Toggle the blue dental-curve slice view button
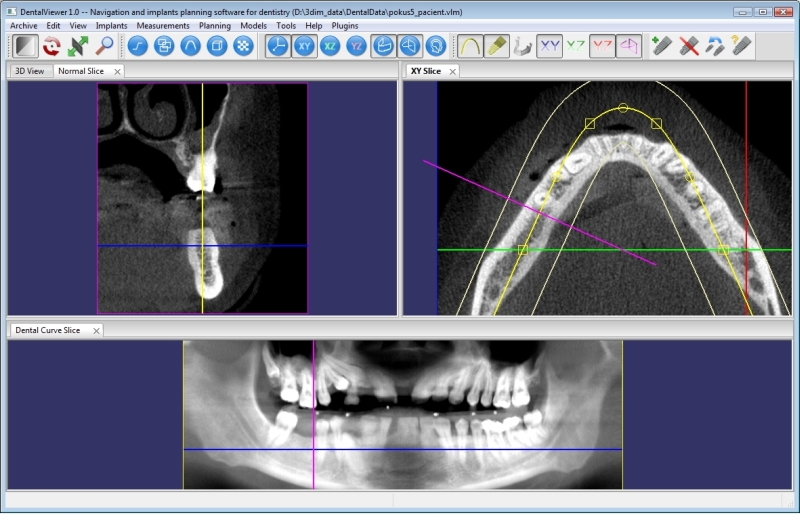The height and width of the screenshot is (530, 800). pyautogui.click(x=383, y=46)
